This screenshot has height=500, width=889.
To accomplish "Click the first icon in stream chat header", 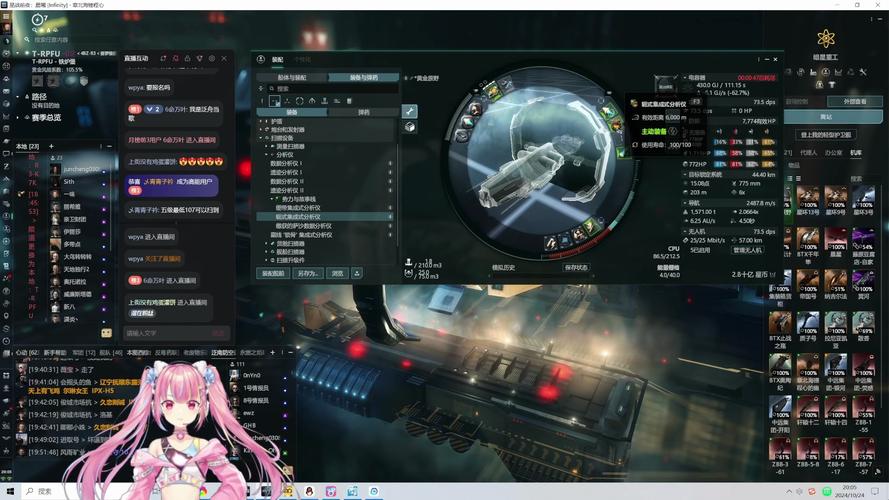I will [163, 58].
